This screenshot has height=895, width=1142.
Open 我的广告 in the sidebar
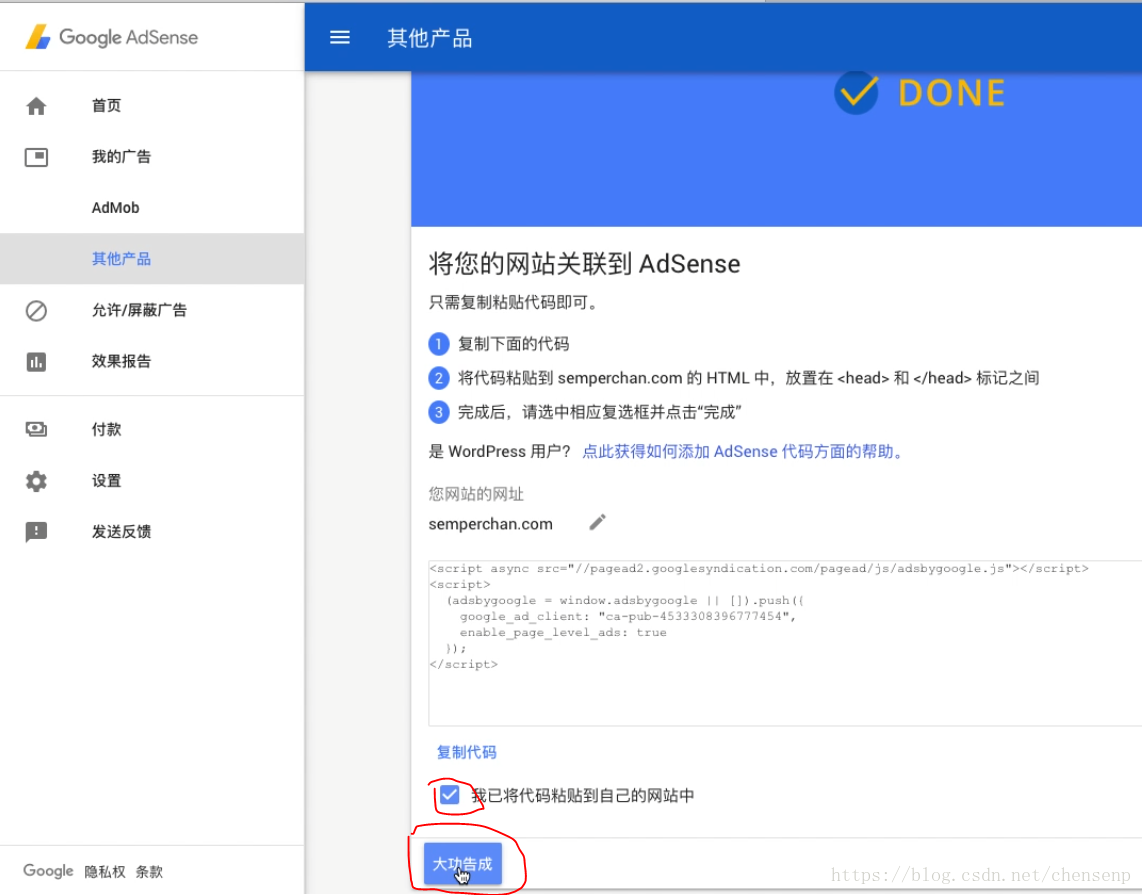click(152, 157)
